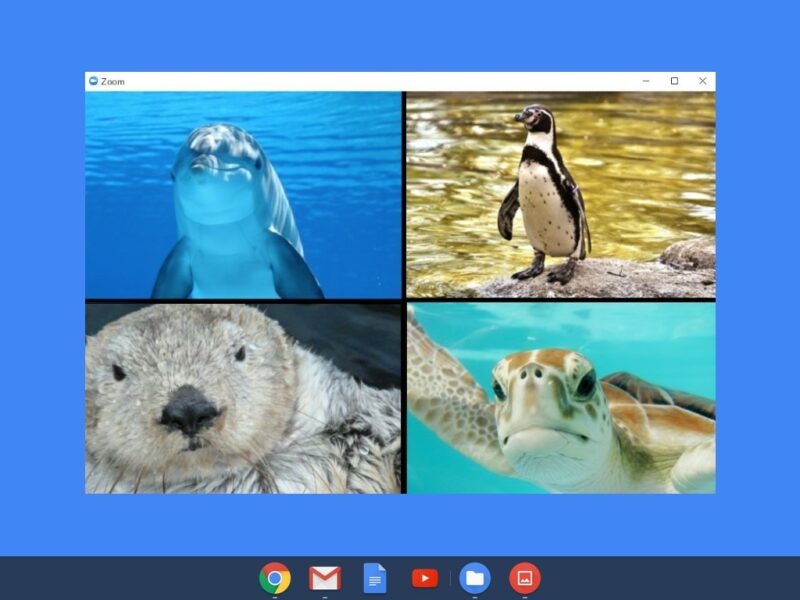Open Google Chrome from the shelf
The image size is (800, 600).
coord(275,578)
